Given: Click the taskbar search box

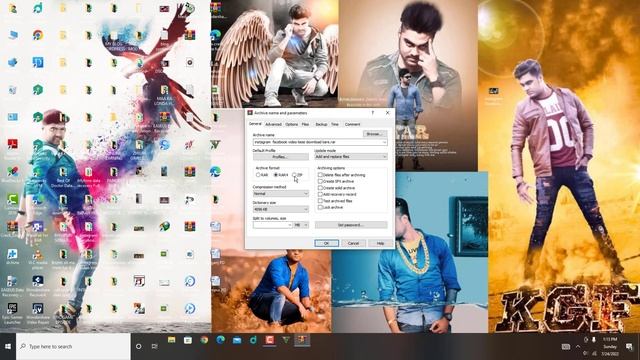Looking at the screenshot, I should pos(73,347).
